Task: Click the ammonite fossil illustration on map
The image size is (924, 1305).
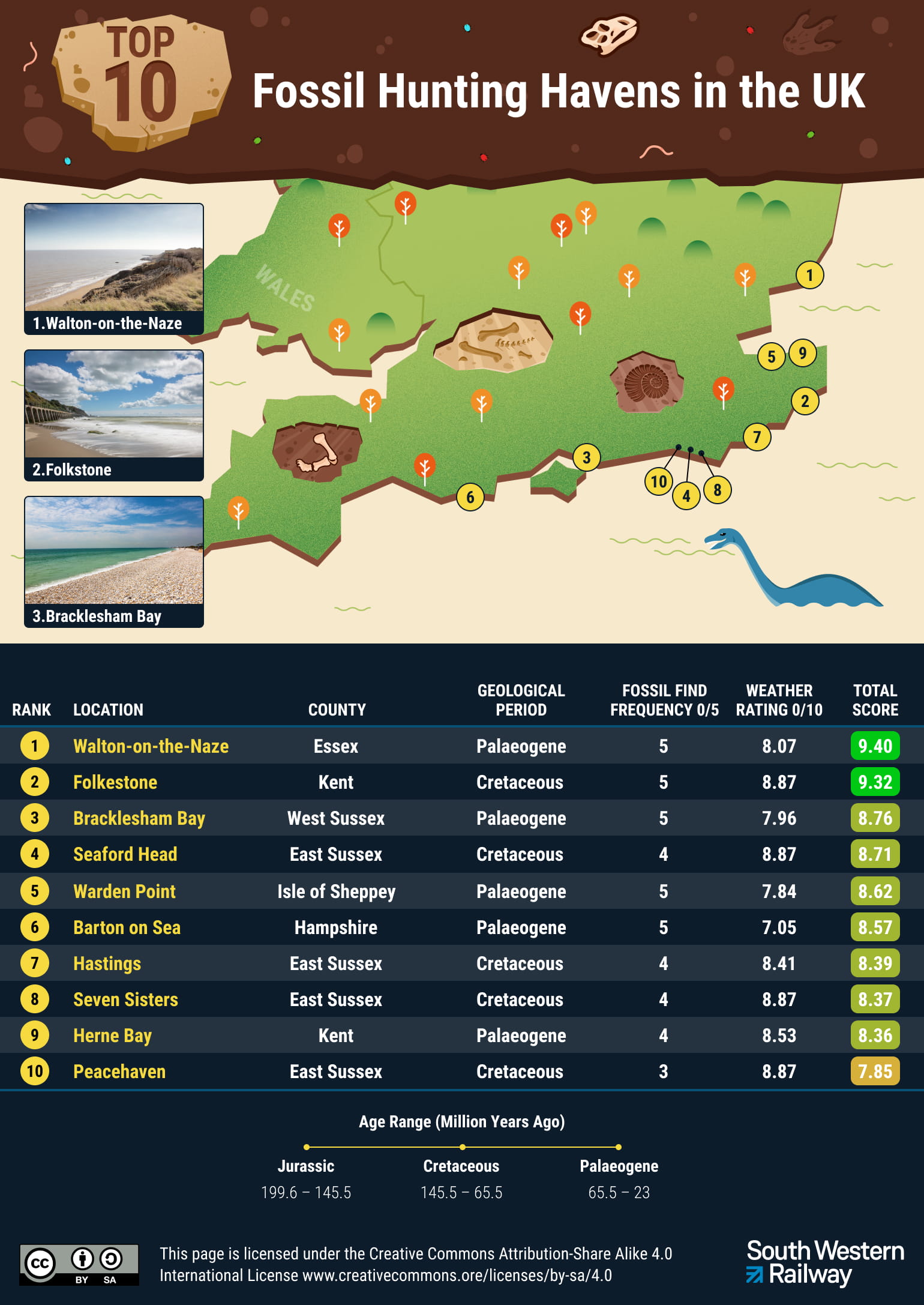Action: (x=647, y=382)
